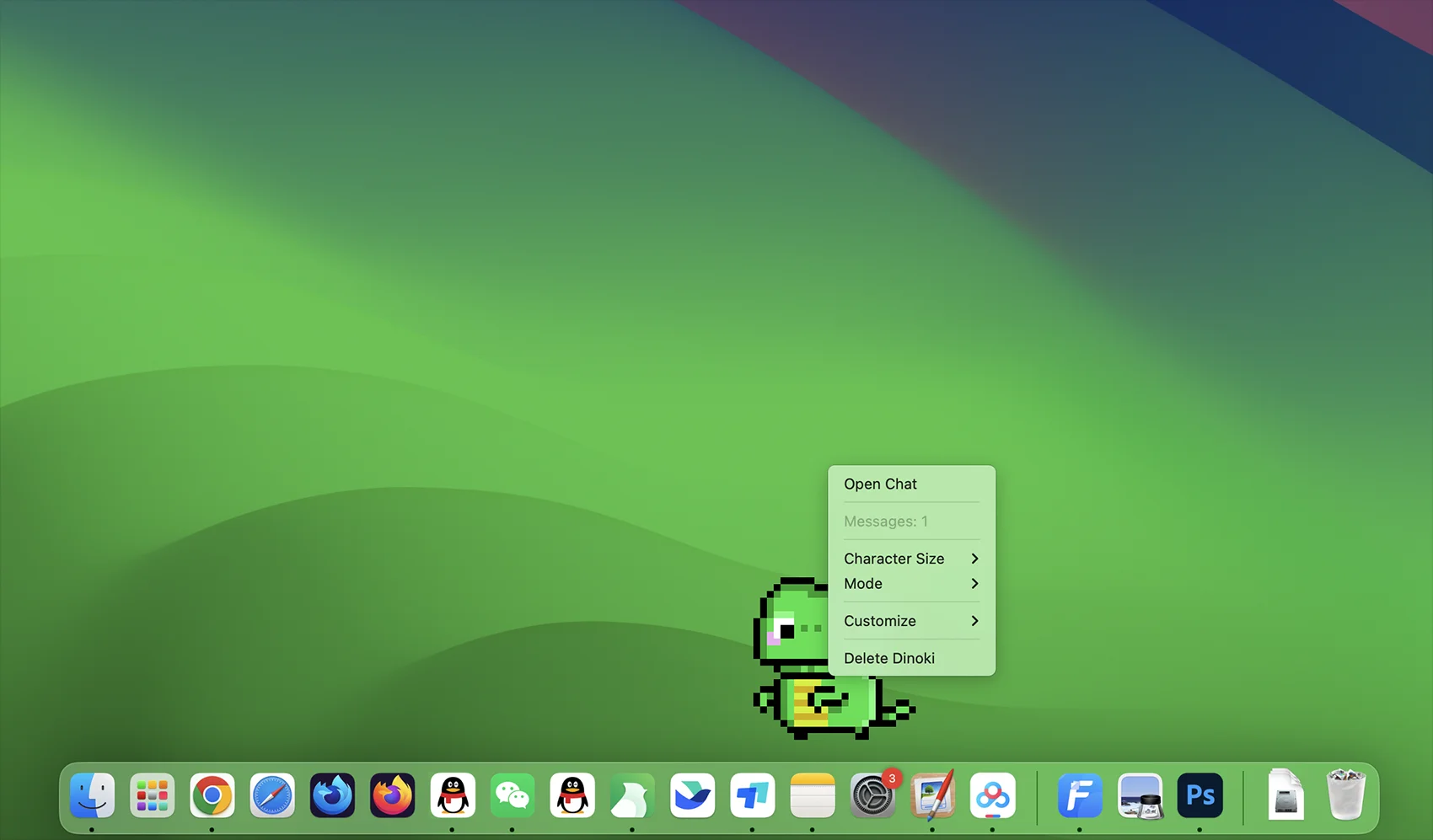Launch Google Chrome from the Dock
Viewport: 1433px width, 840px height.
coord(212,795)
